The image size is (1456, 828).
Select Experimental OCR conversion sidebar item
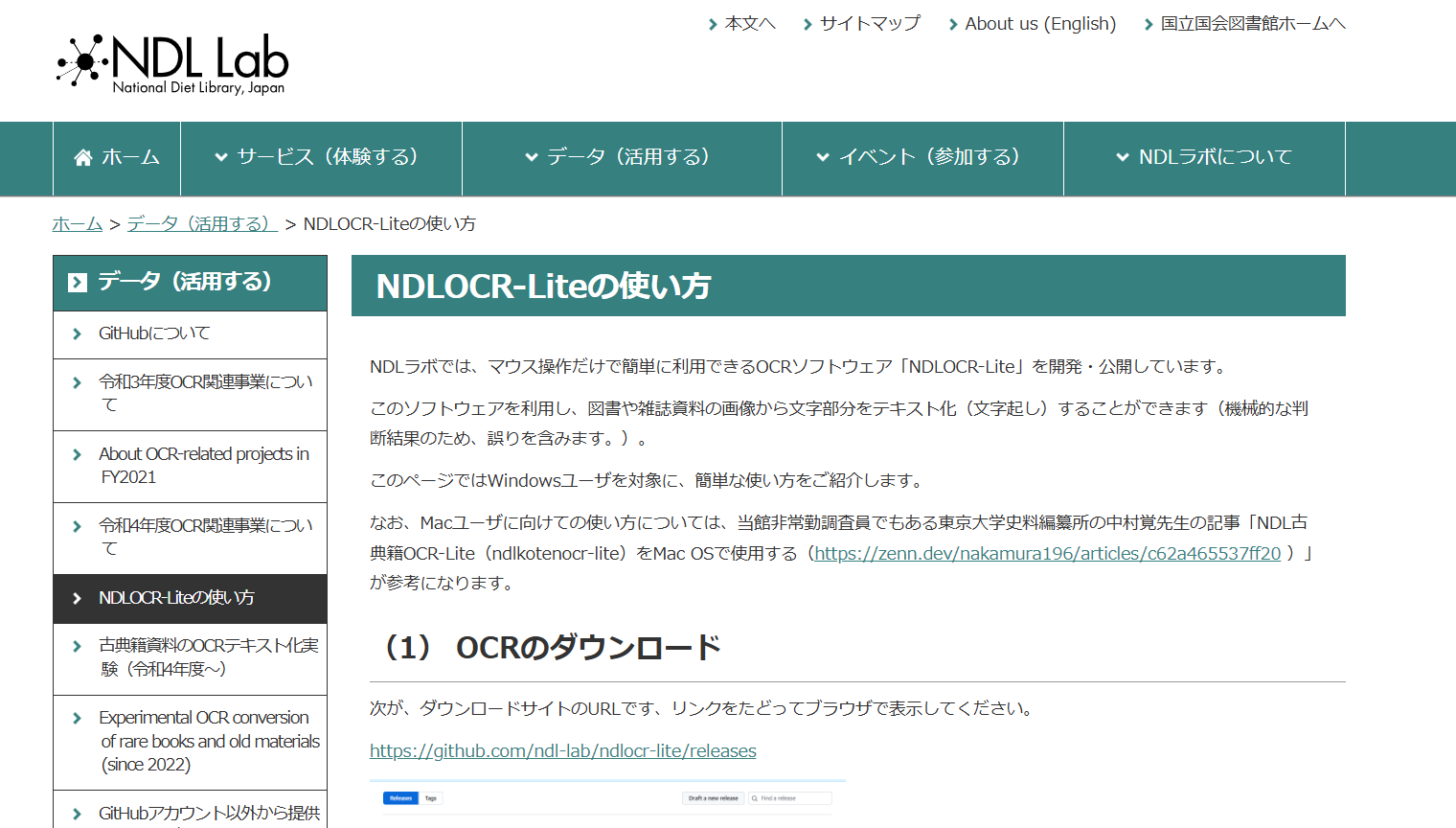(190, 743)
